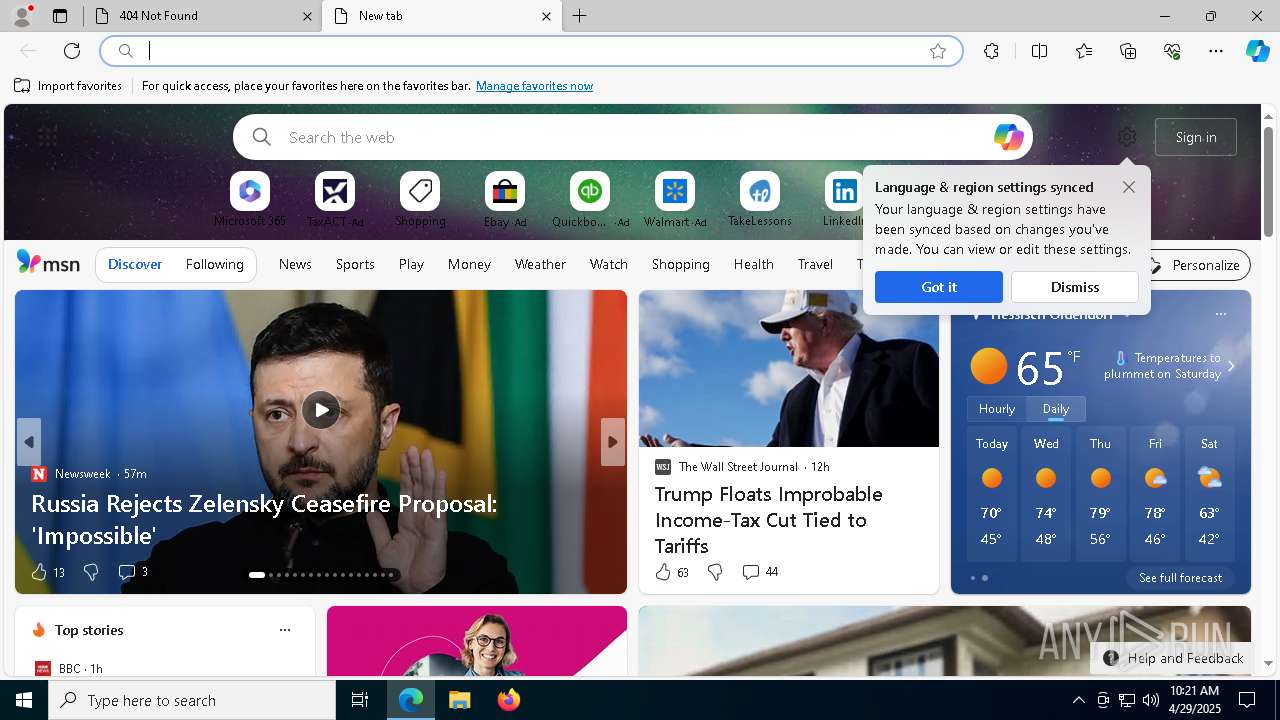Click Manage favorites now link
The height and width of the screenshot is (720, 1280).
pyautogui.click(x=535, y=86)
